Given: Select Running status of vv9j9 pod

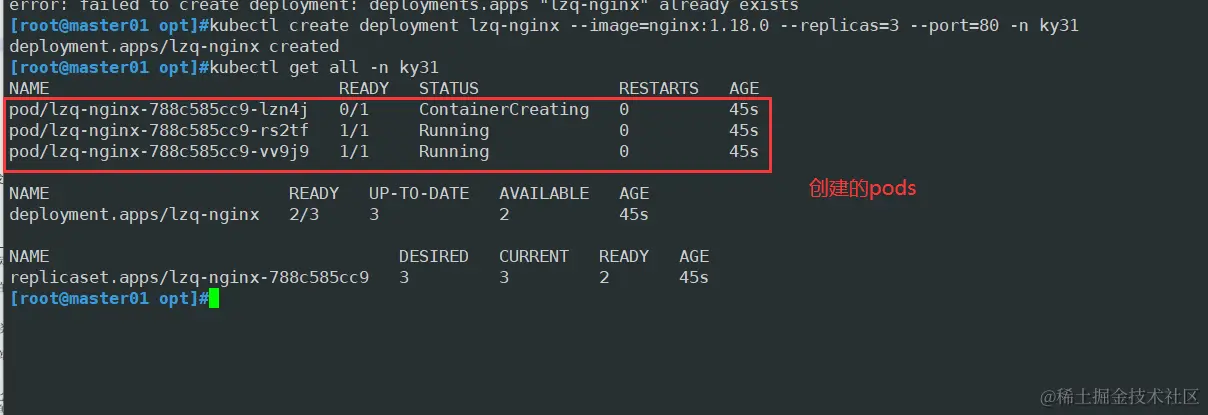Looking at the screenshot, I should [454, 152].
